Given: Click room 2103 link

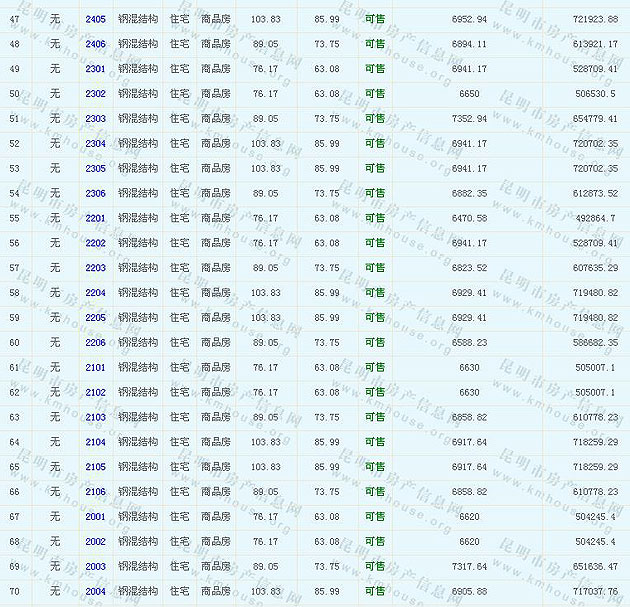Looking at the screenshot, I should 95,417.
